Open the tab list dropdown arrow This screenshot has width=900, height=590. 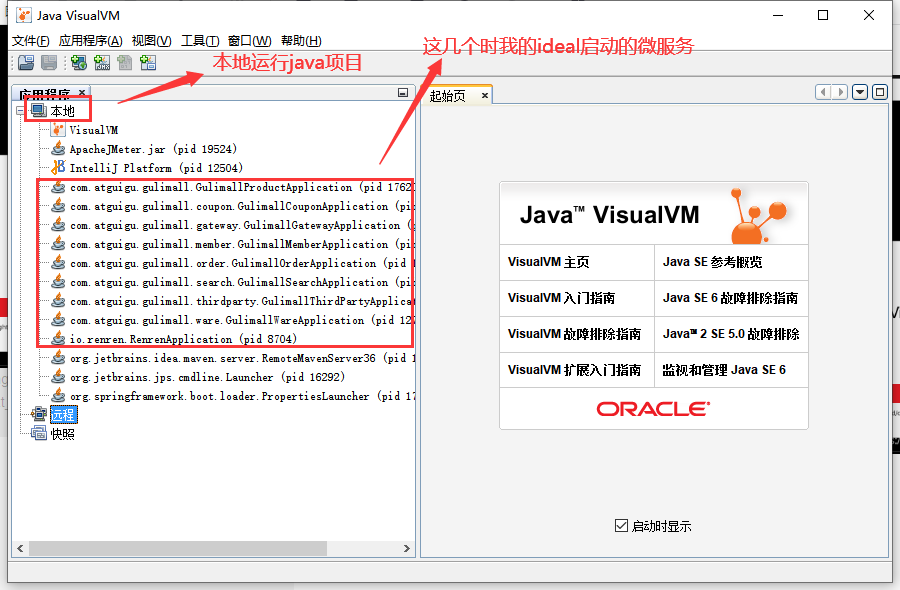pyautogui.click(x=861, y=92)
